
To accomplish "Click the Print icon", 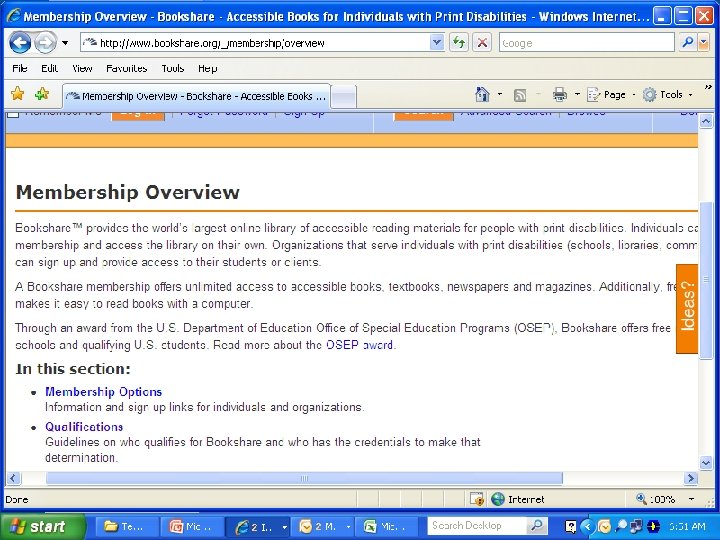I will click(560, 95).
